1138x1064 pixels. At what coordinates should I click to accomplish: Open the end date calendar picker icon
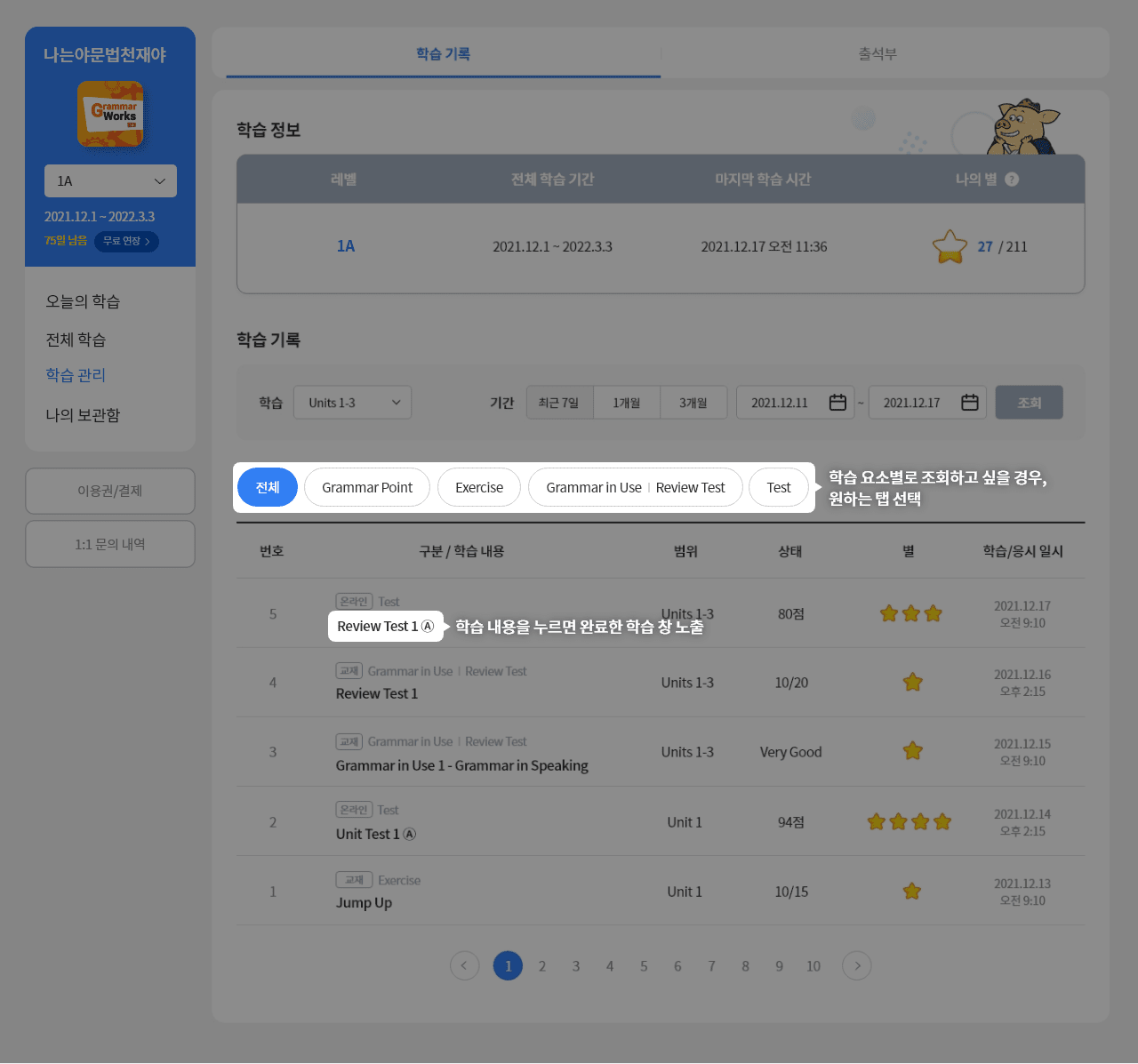tap(969, 403)
